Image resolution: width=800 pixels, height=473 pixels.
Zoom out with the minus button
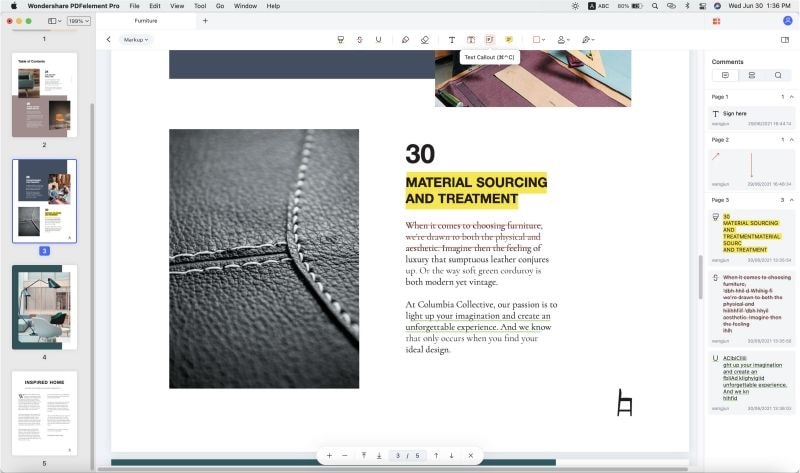345,456
